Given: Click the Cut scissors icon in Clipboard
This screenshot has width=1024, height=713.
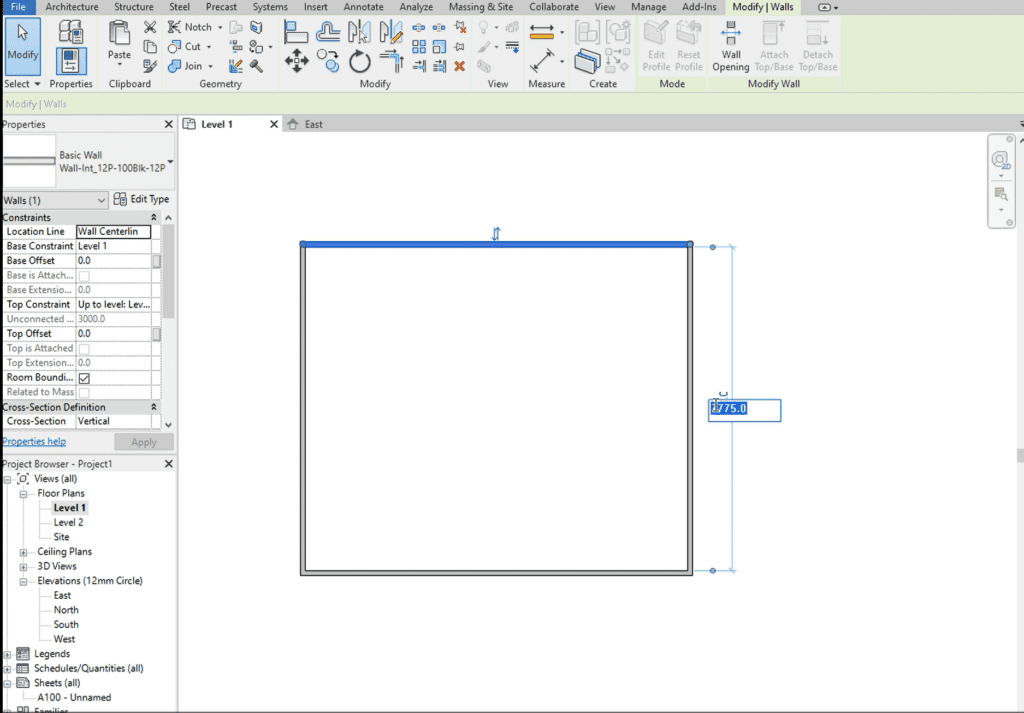Looking at the screenshot, I should 150,27.
